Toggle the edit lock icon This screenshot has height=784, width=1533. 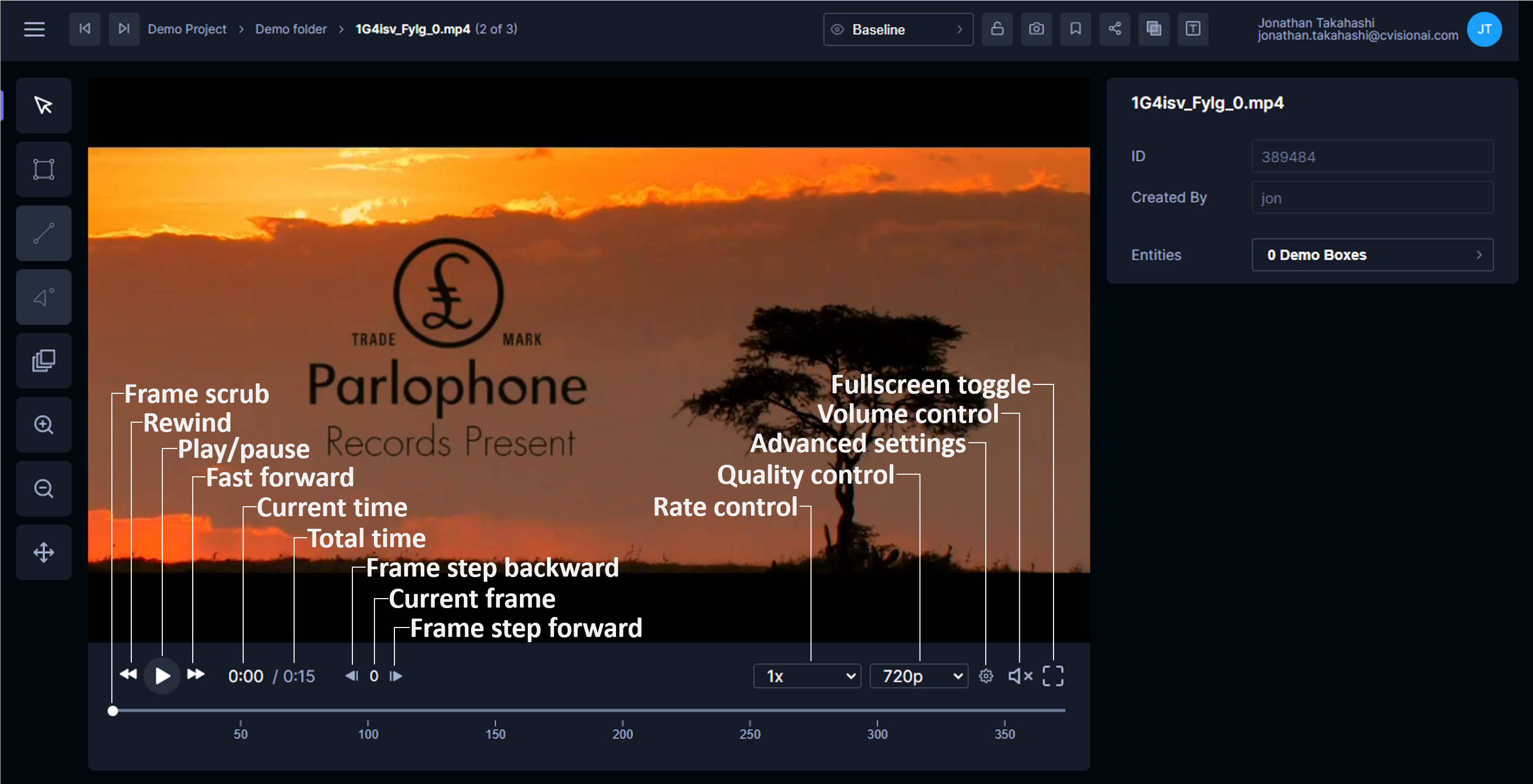[x=997, y=29]
